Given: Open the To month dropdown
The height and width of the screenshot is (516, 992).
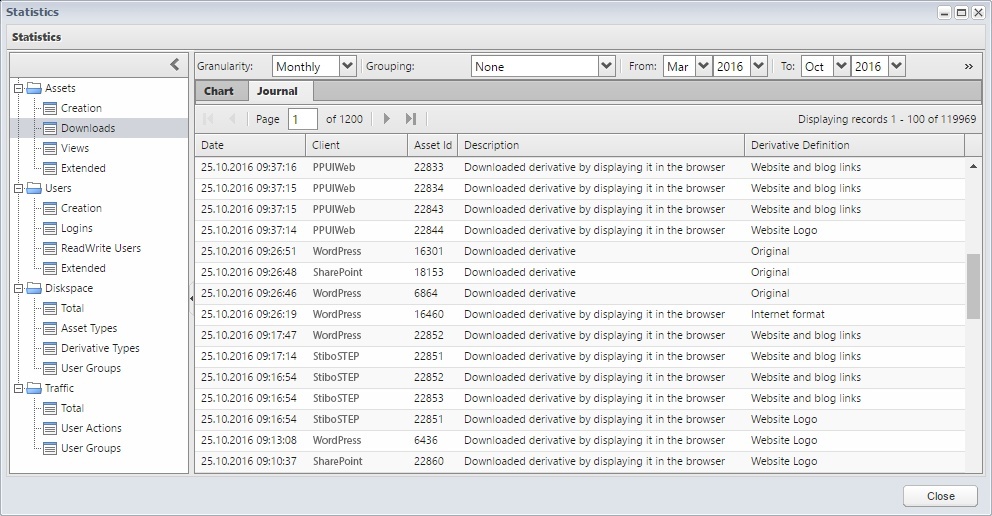Looking at the screenshot, I should tap(841, 66).
